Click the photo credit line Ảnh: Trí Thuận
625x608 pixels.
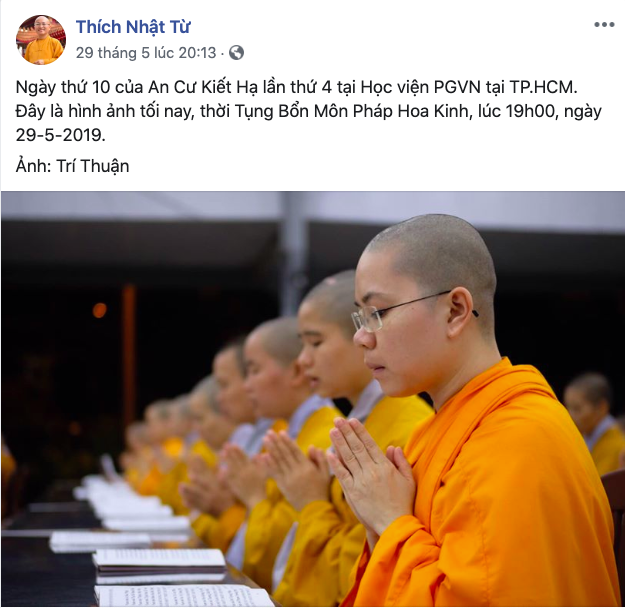pos(73,166)
